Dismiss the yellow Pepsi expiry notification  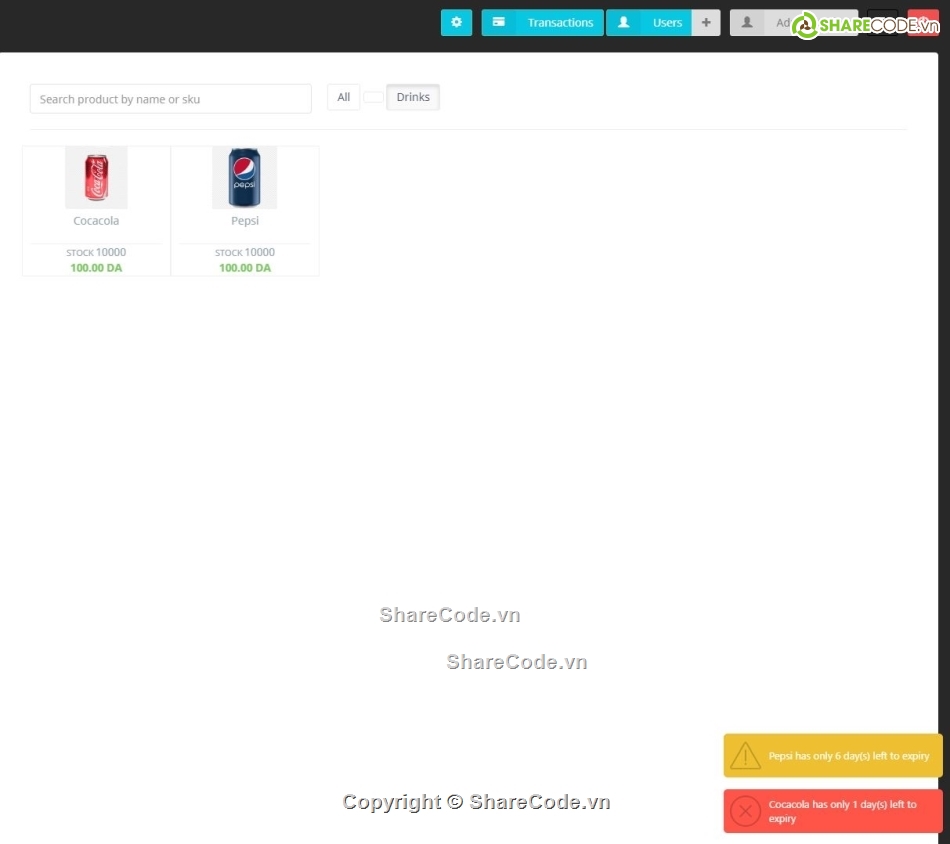(848, 756)
